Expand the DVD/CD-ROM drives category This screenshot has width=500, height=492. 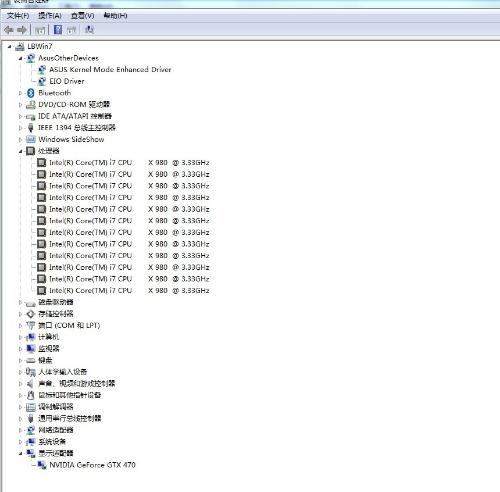tap(20, 105)
